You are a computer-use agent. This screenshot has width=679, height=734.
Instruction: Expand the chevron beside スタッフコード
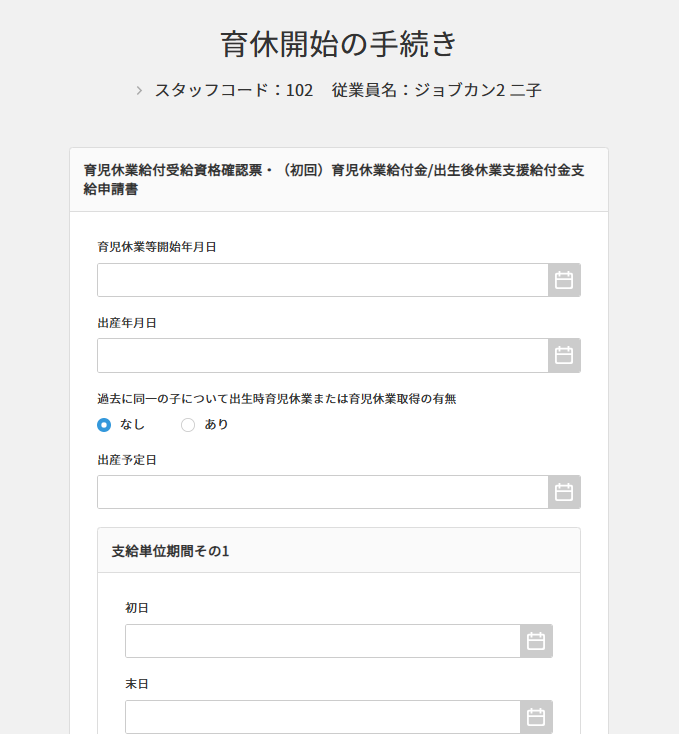[x=139, y=90]
